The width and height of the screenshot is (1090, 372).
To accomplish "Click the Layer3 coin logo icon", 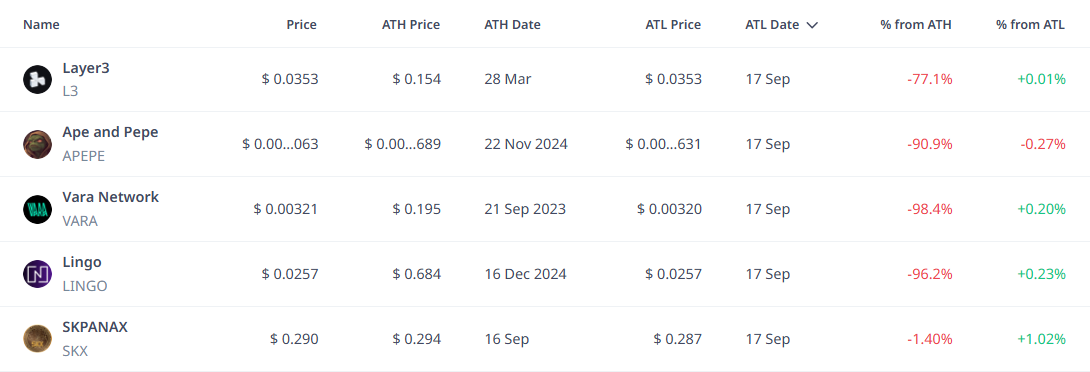I will (x=38, y=79).
